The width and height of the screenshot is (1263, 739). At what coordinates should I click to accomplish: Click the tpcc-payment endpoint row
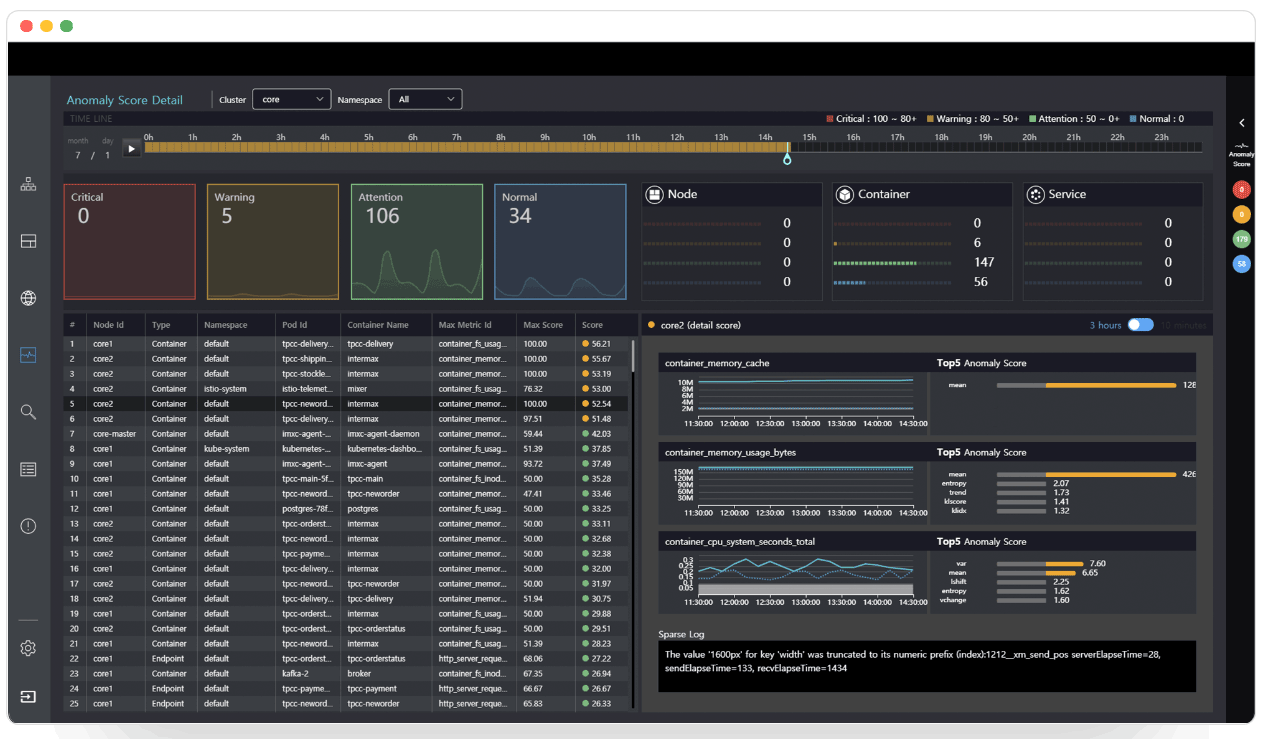[x=346, y=689]
